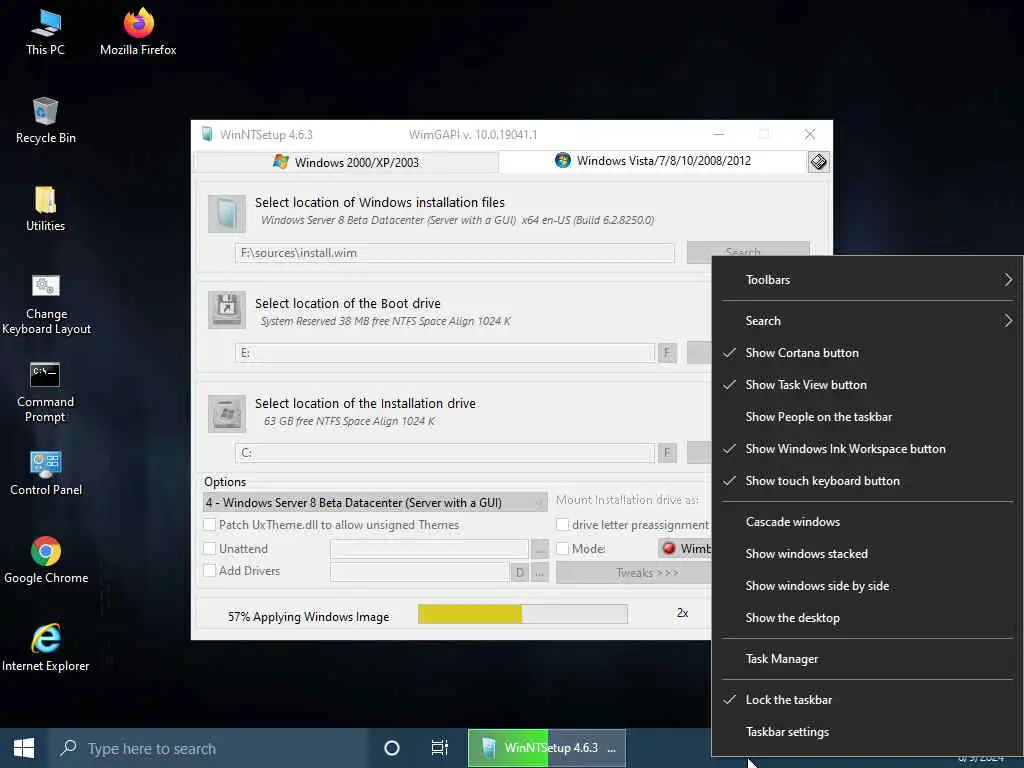Viewport: 1024px width, 768px height.
Task: Click the diamond icon beside the Vista tab
Action: 818,162
